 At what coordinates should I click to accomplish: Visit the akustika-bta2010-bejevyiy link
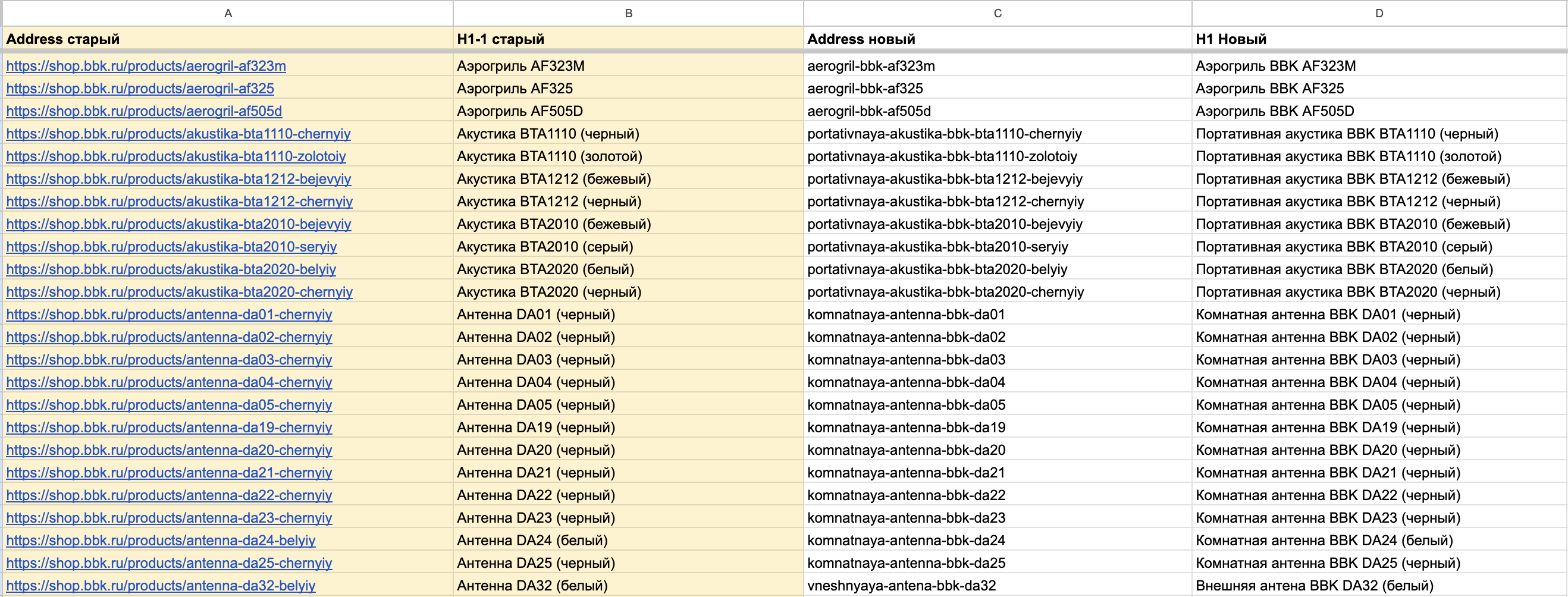(179, 224)
